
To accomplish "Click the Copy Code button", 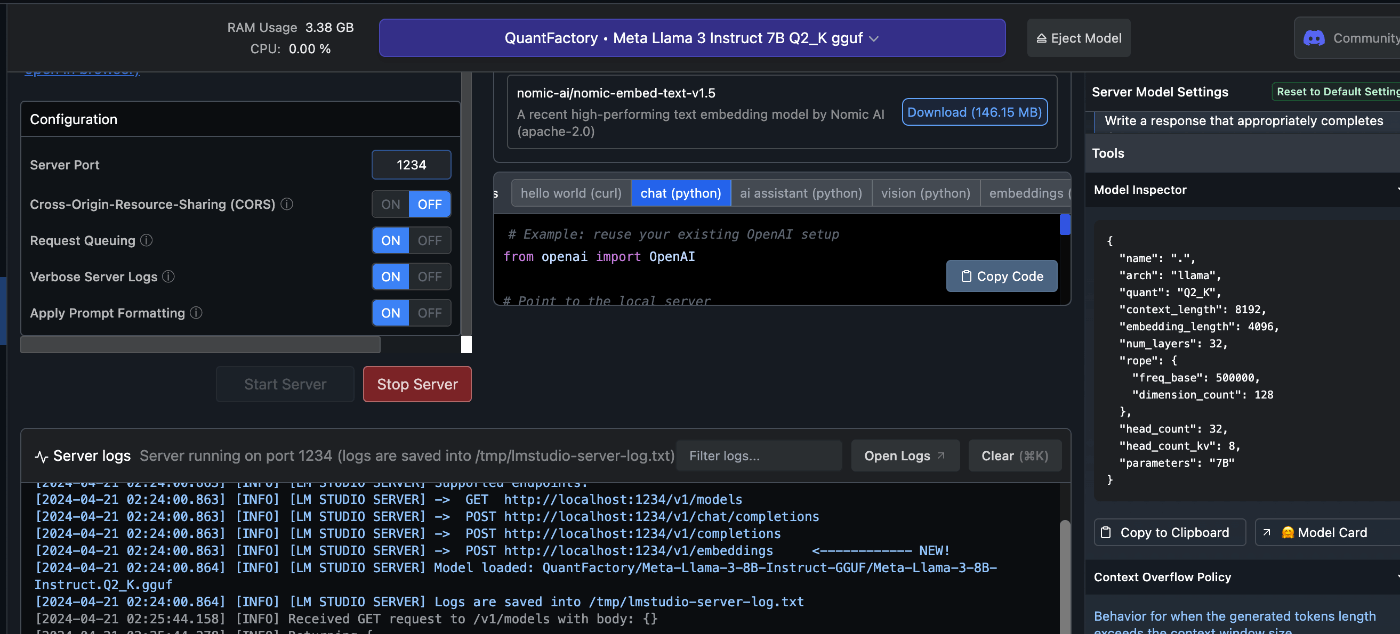I will pyautogui.click(x=1001, y=276).
